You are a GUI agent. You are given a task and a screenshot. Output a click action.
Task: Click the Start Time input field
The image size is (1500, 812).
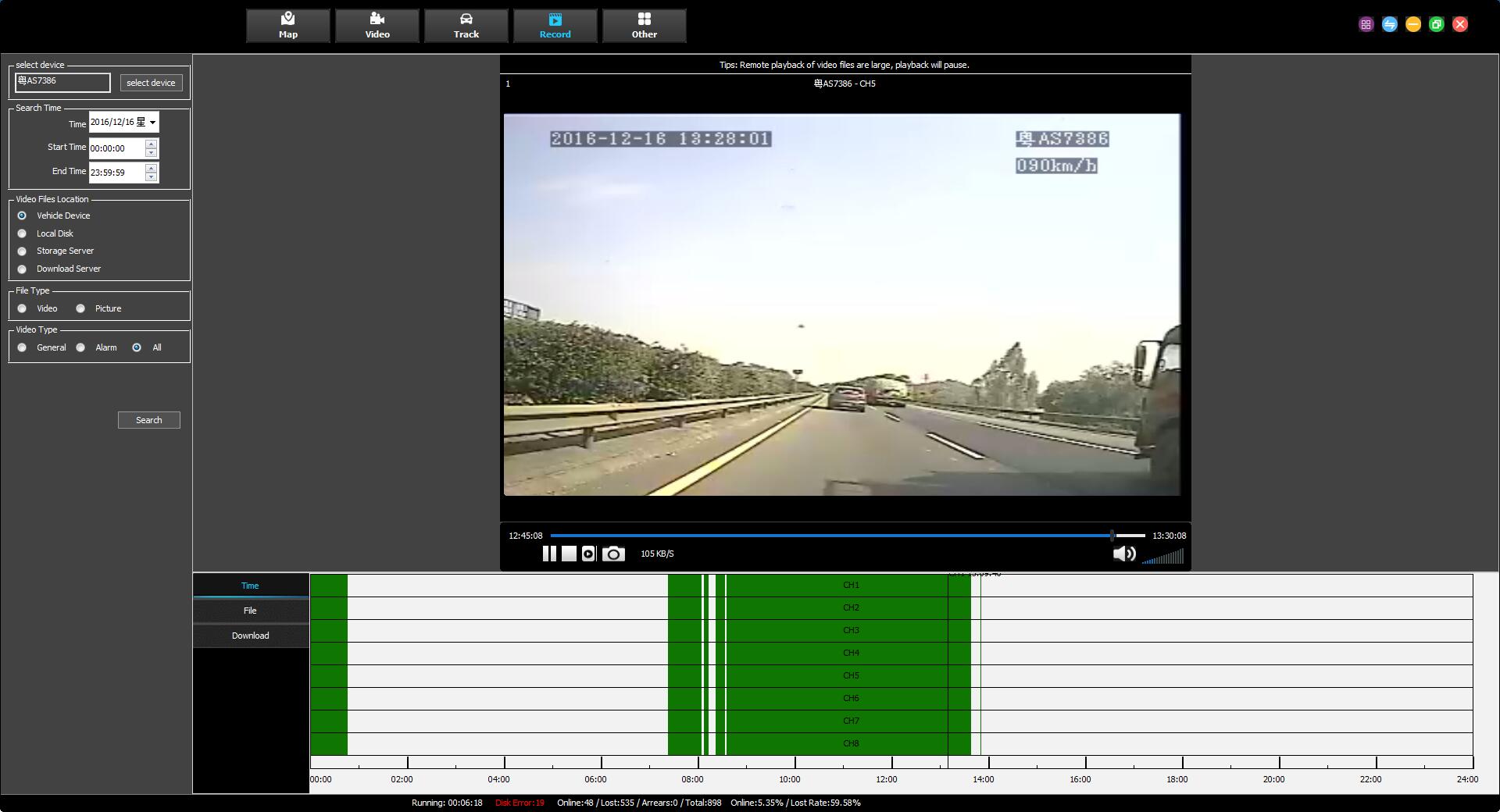point(117,148)
